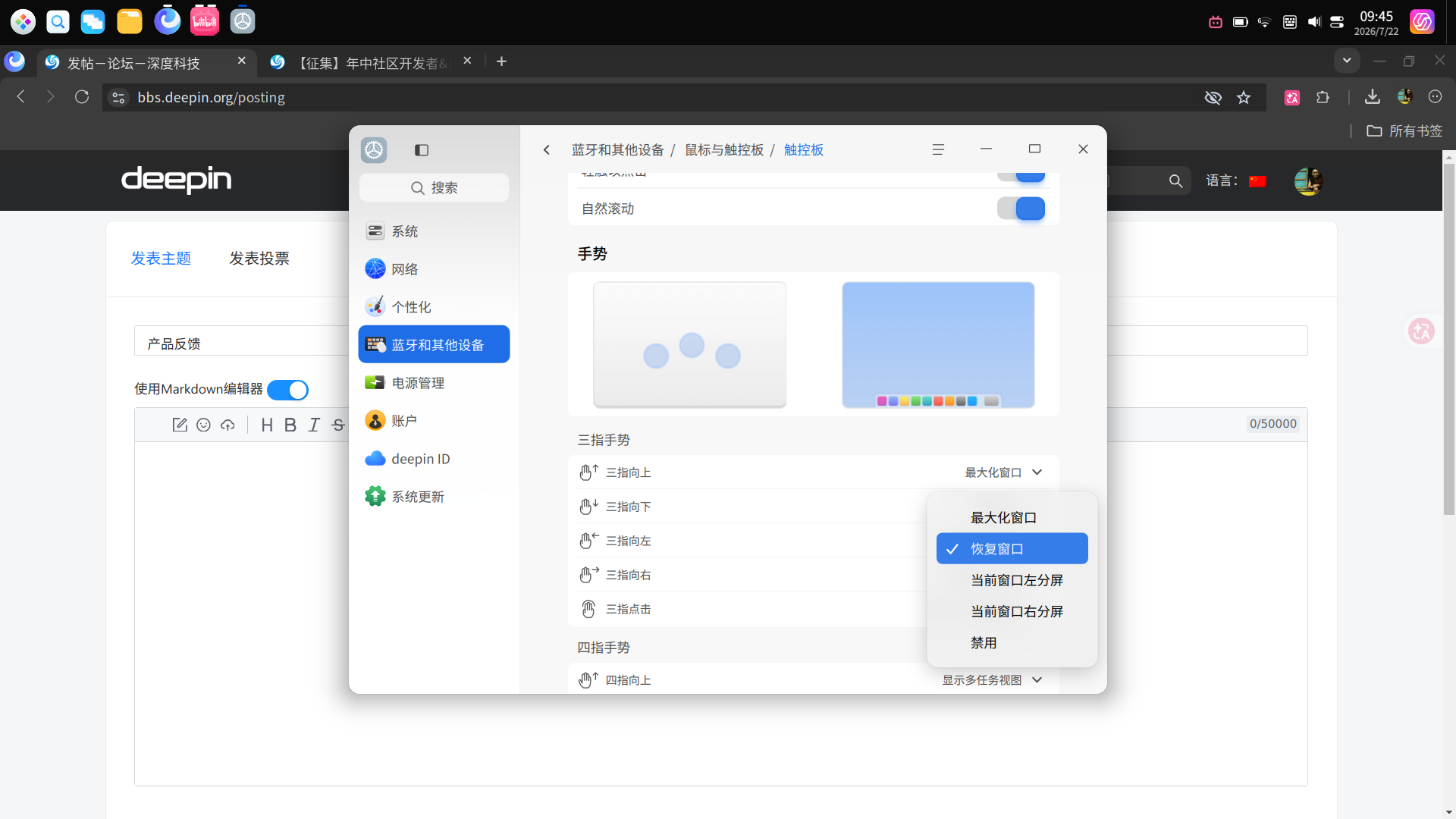Apply bold format in forum editor
This screenshot has height=819, width=1456.
click(x=290, y=425)
